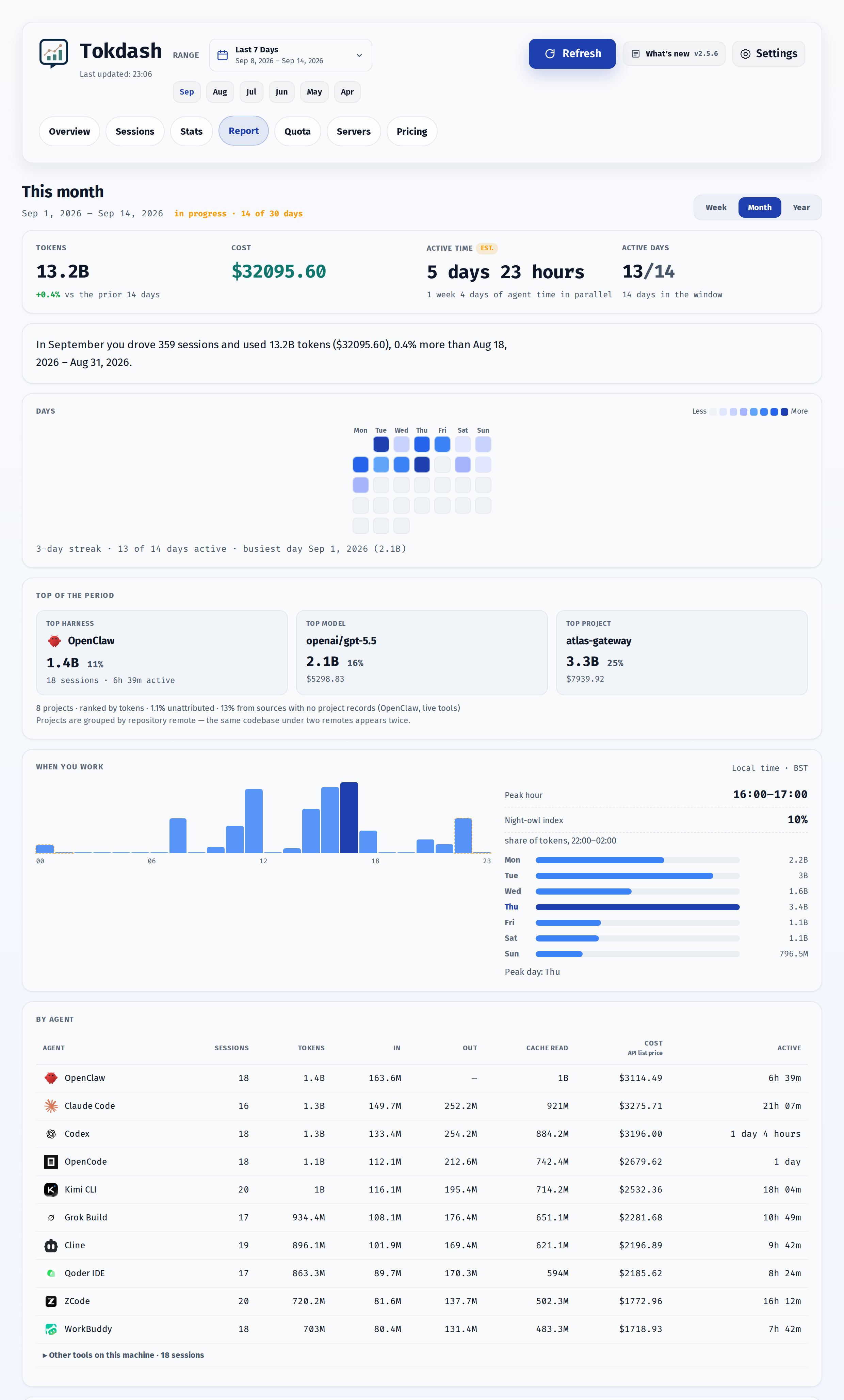The image size is (844, 1400).
Task: Click the Cline robot icon
Action: pos(51,1246)
